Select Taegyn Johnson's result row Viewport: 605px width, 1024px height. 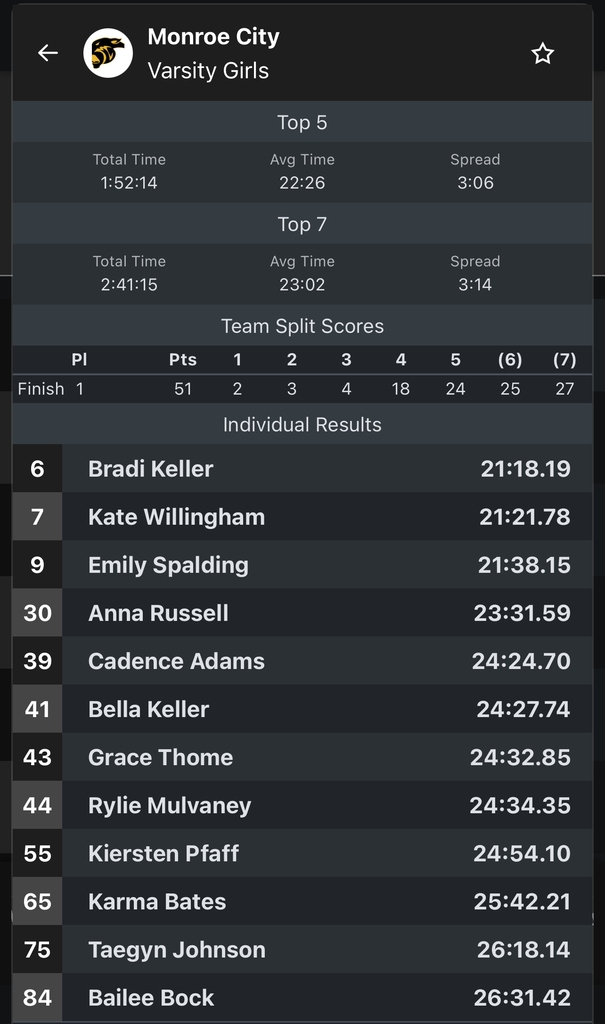302,949
